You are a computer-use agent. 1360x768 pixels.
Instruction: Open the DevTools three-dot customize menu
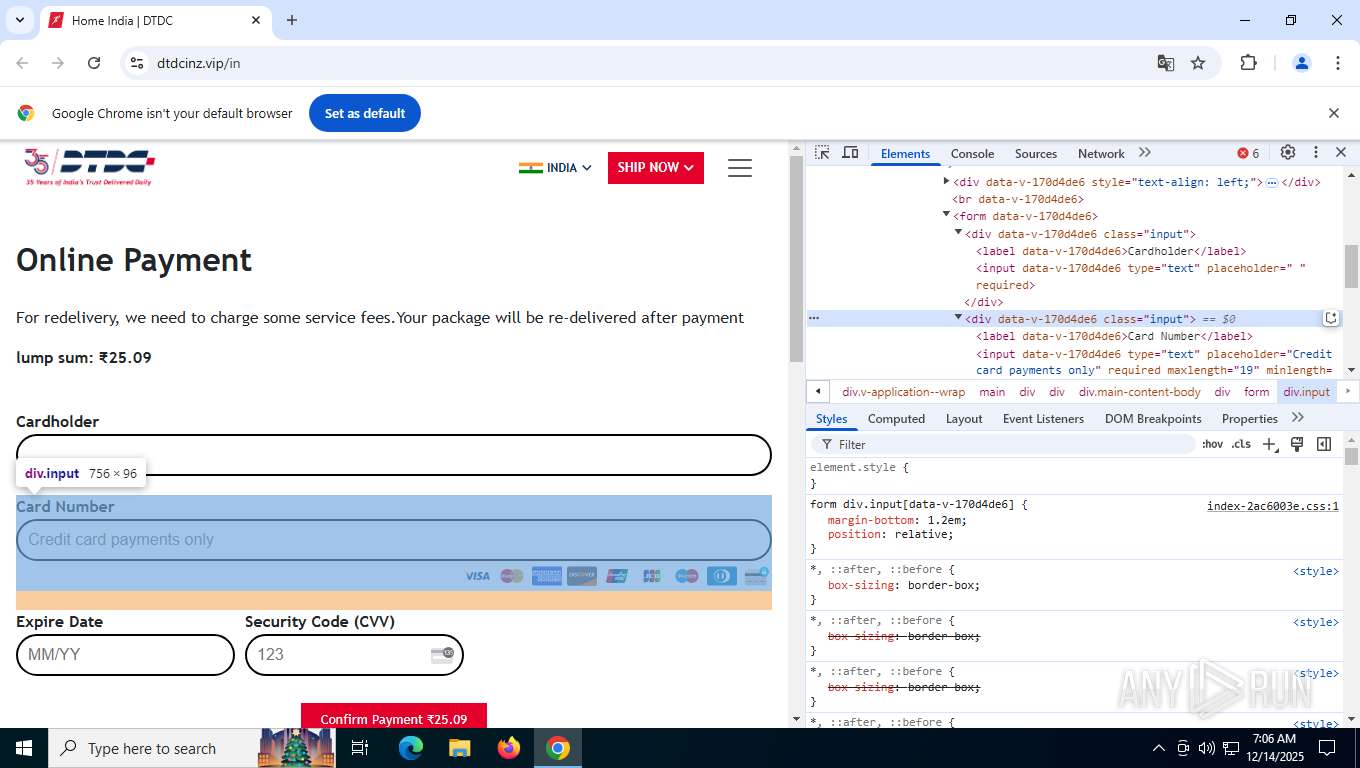[x=1316, y=153]
